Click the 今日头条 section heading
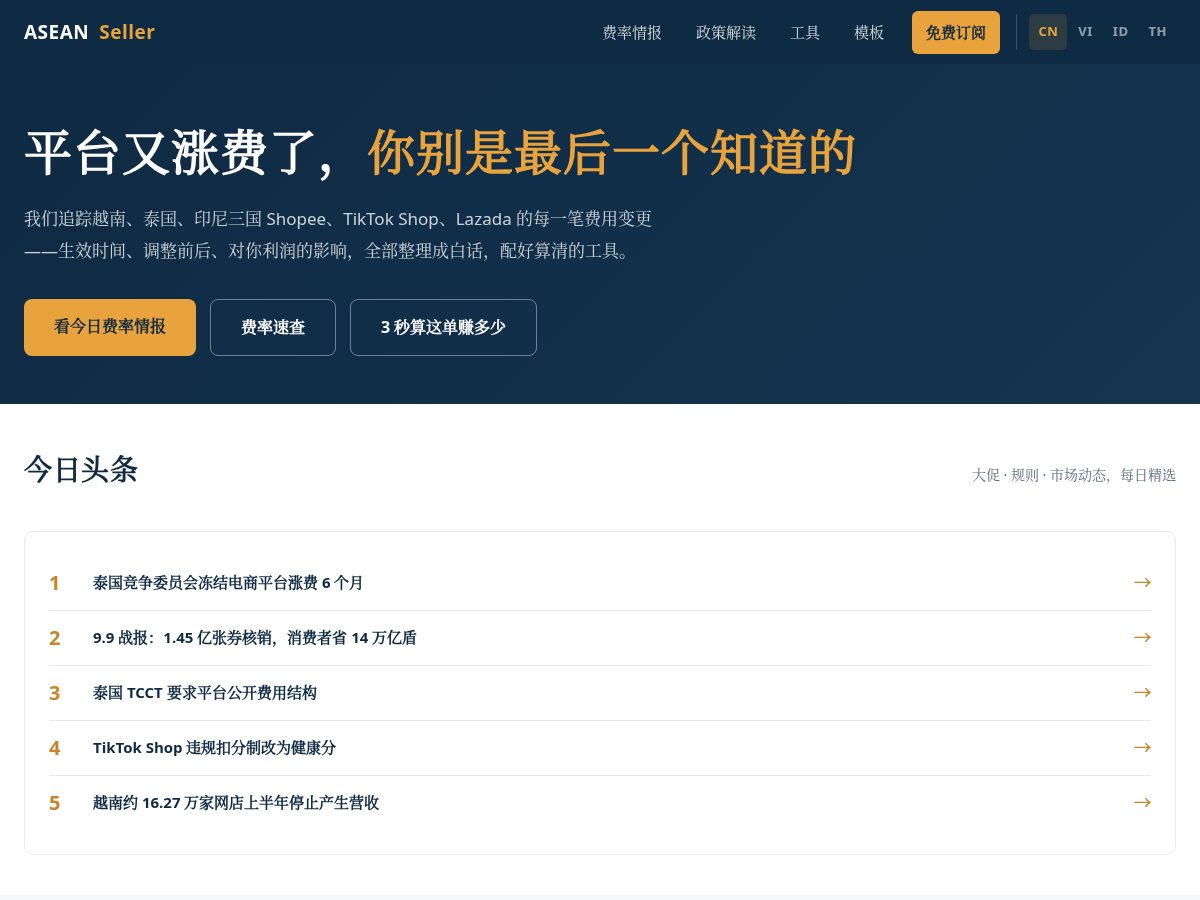This screenshot has height=900, width=1200. [81, 469]
